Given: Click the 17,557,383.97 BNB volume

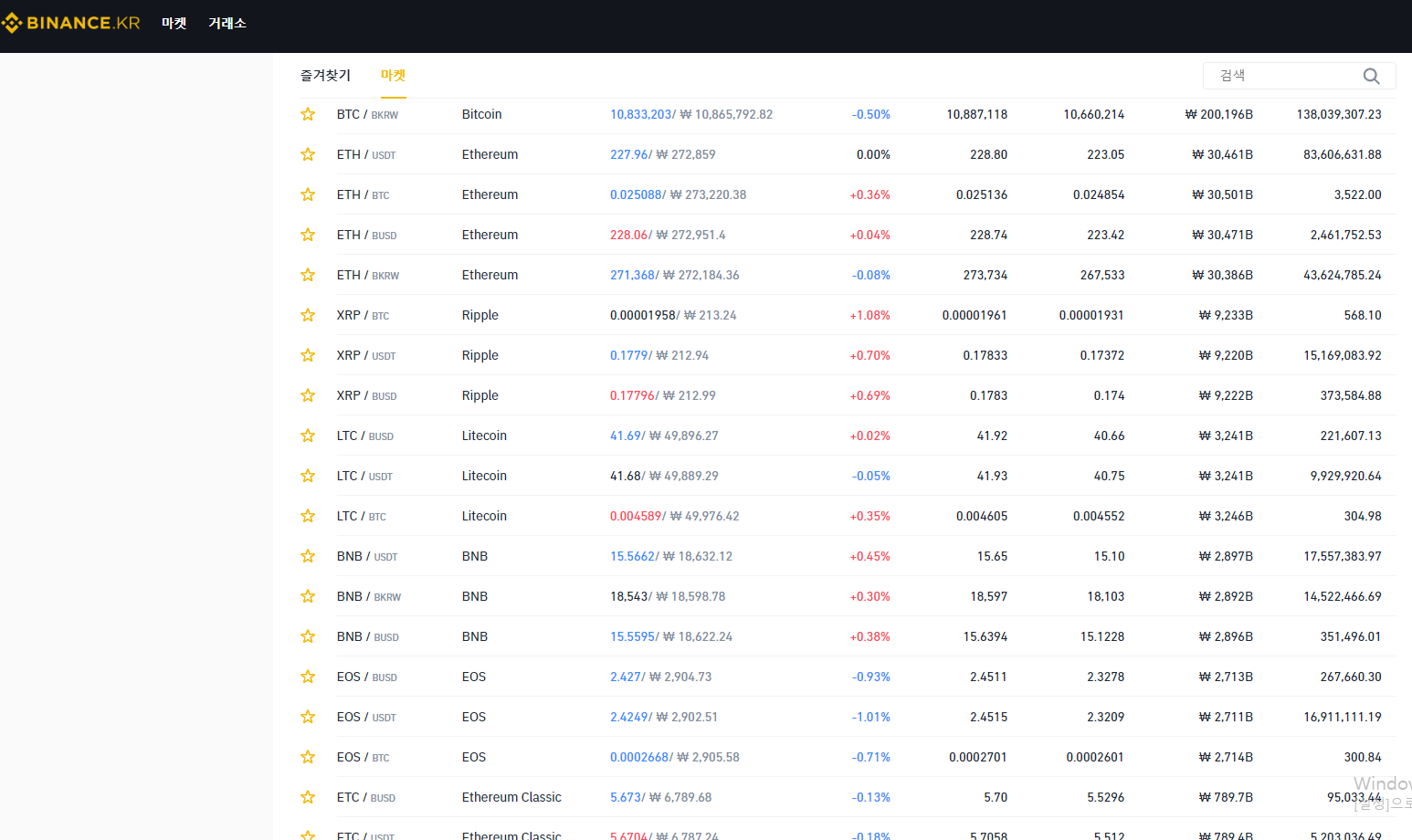Looking at the screenshot, I should point(1343,556).
